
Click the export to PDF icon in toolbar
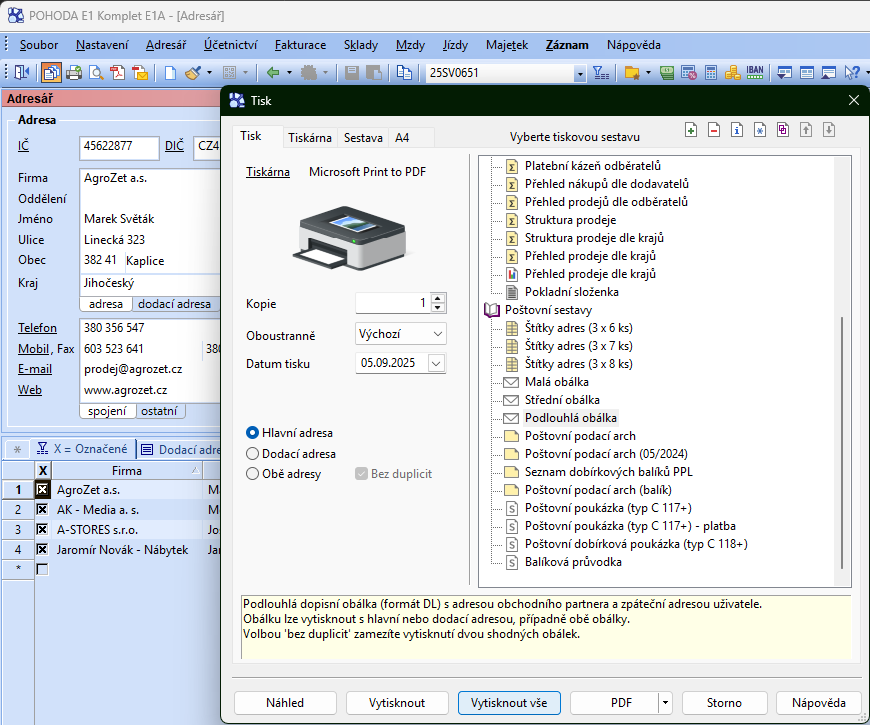point(118,73)
